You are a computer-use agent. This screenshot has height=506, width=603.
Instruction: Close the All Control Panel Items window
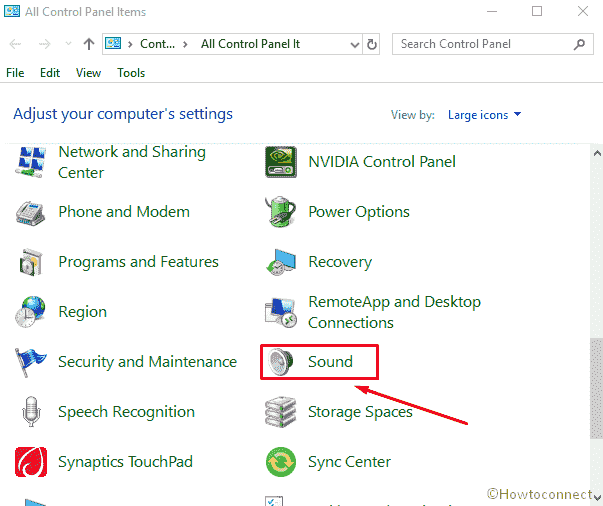pos(583,11)
